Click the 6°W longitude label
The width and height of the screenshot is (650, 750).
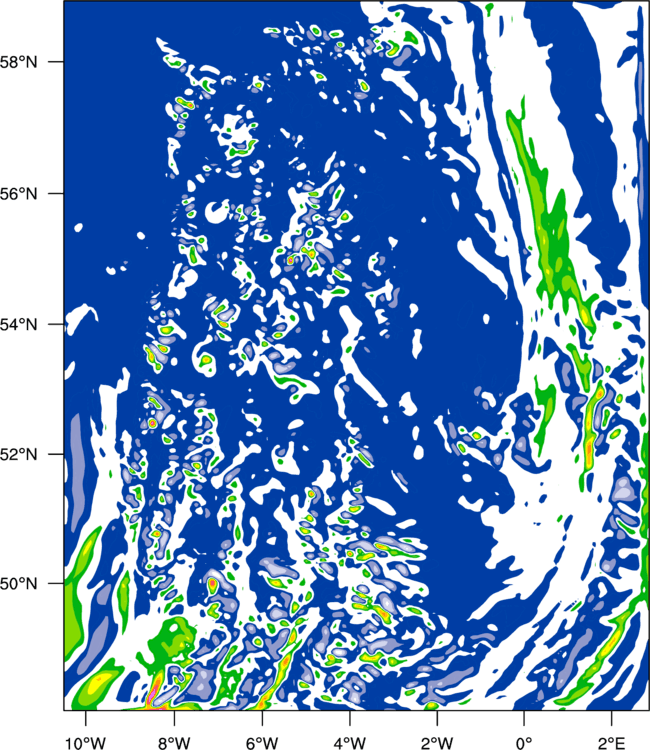pyautogui.click(x=262, y=743)
